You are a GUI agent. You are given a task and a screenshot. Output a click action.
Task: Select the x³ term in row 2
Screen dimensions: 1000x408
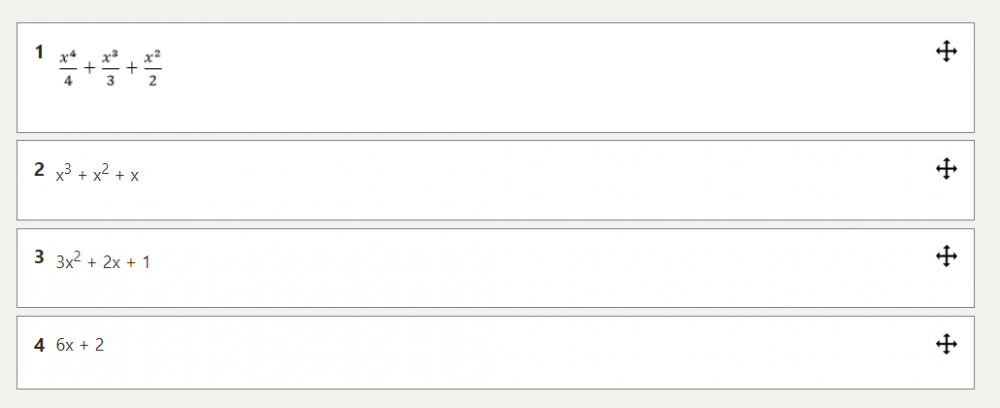[64, 174]
